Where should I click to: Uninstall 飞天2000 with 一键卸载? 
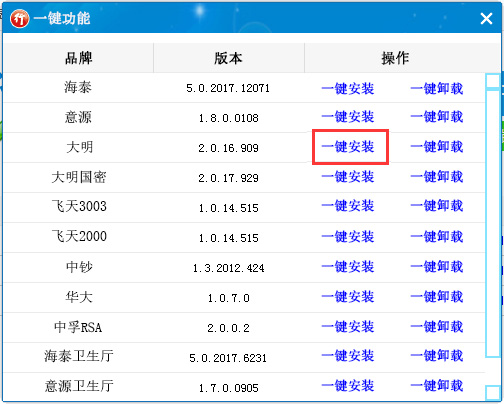(437, 237)
